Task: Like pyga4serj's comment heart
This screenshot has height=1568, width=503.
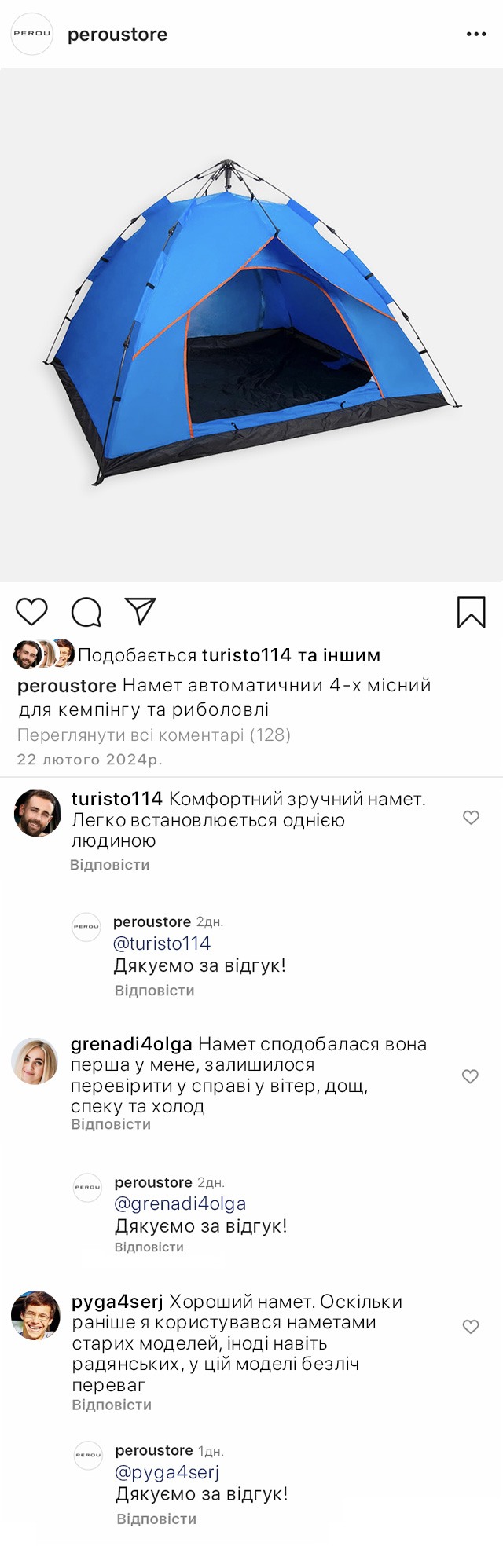Action: [x=471, y=1327]
